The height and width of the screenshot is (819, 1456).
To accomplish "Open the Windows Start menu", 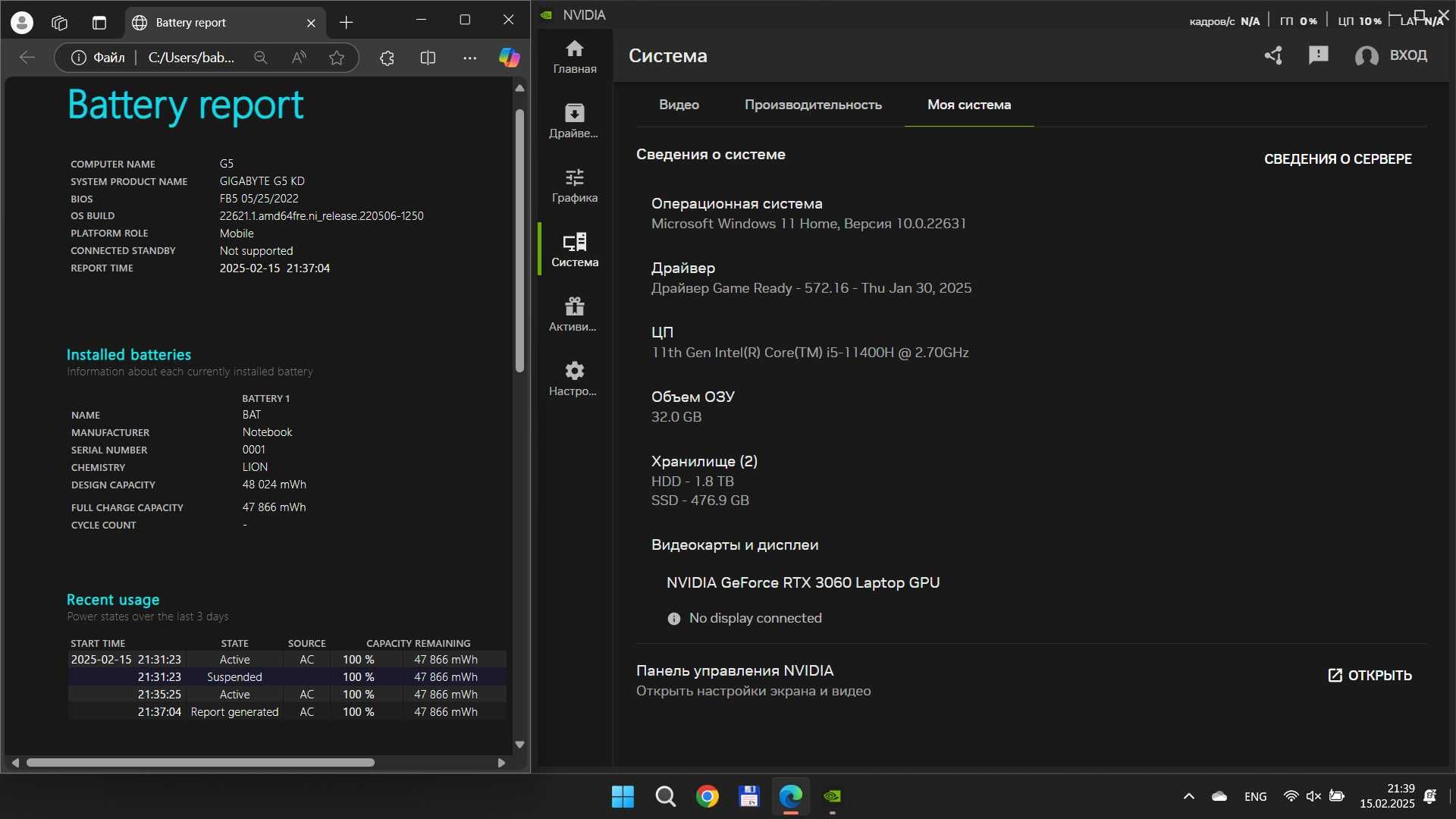I will click(623, 796).
